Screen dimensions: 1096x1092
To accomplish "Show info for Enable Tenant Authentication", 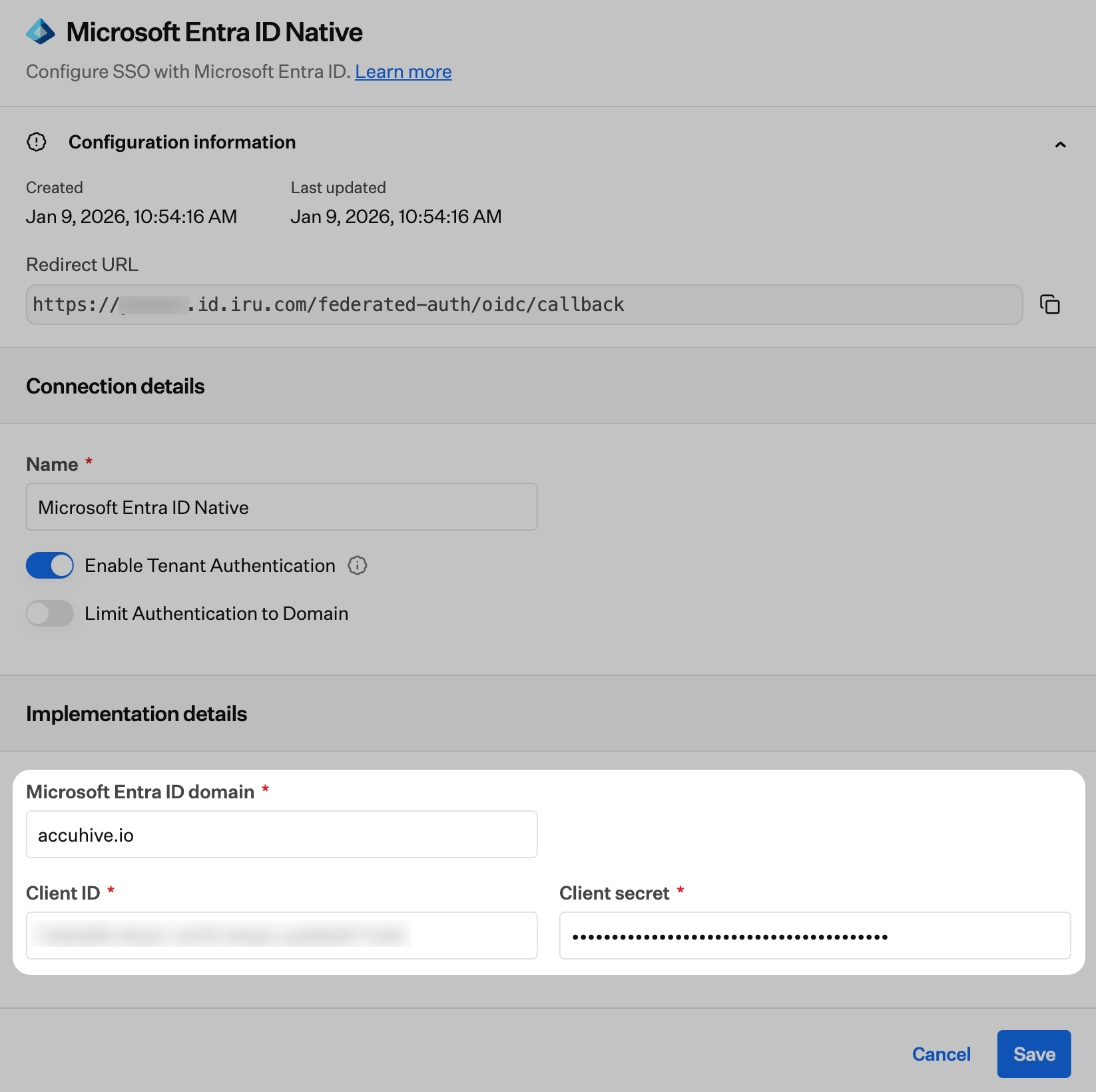I will (x=358, y=565).
